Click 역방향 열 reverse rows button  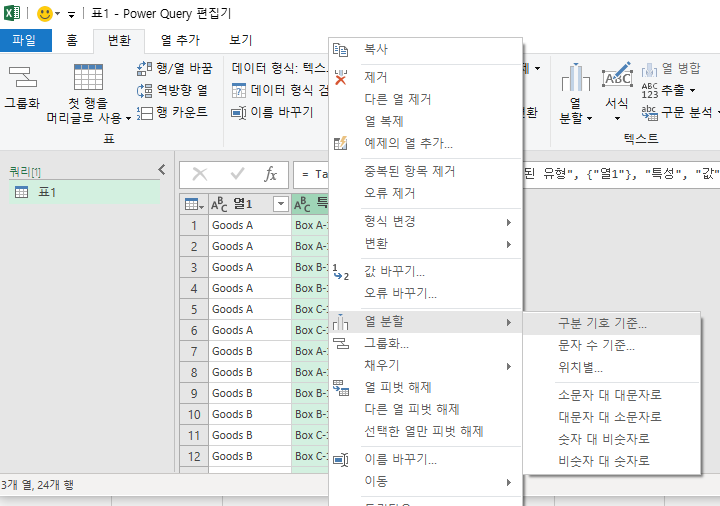[172, 90]
